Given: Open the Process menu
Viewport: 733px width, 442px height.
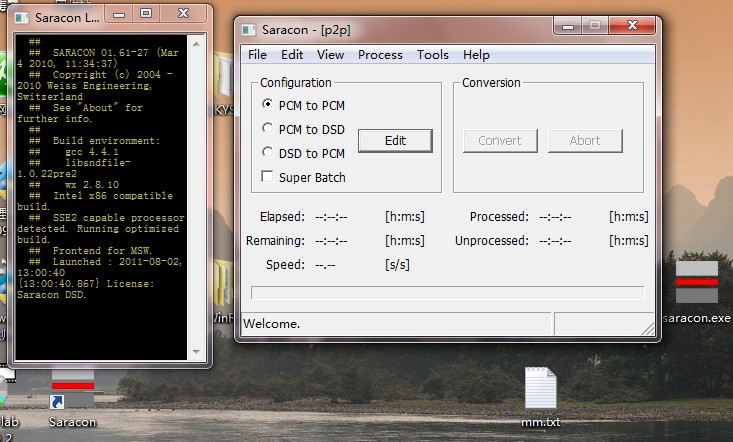Looking at the screenshot, I should click(x=380, y=55).
